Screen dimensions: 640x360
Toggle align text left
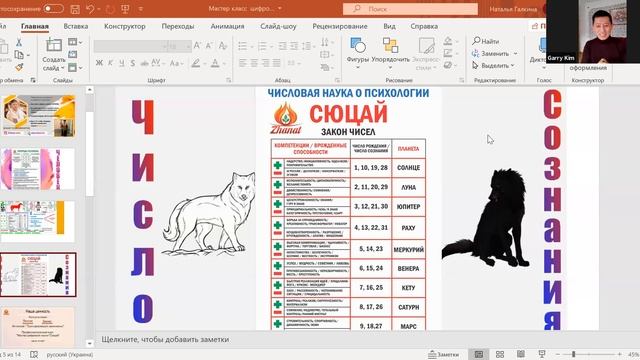tap(242, 63)
